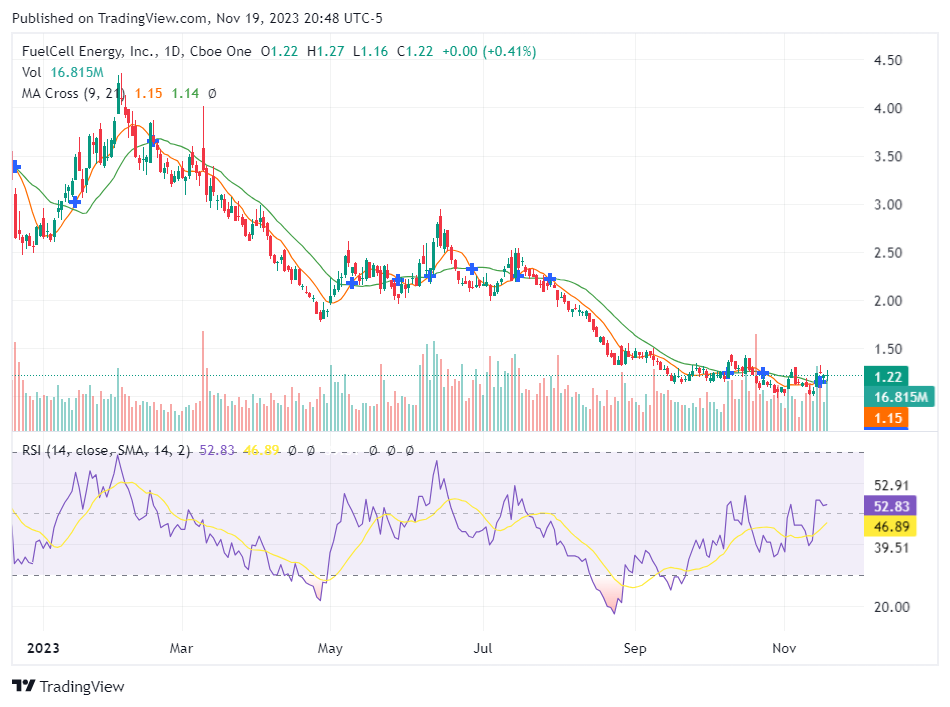Click the TradingView logo in the footer
The width and height of the screenshot is (950, 707).
(x=68, y=686)
